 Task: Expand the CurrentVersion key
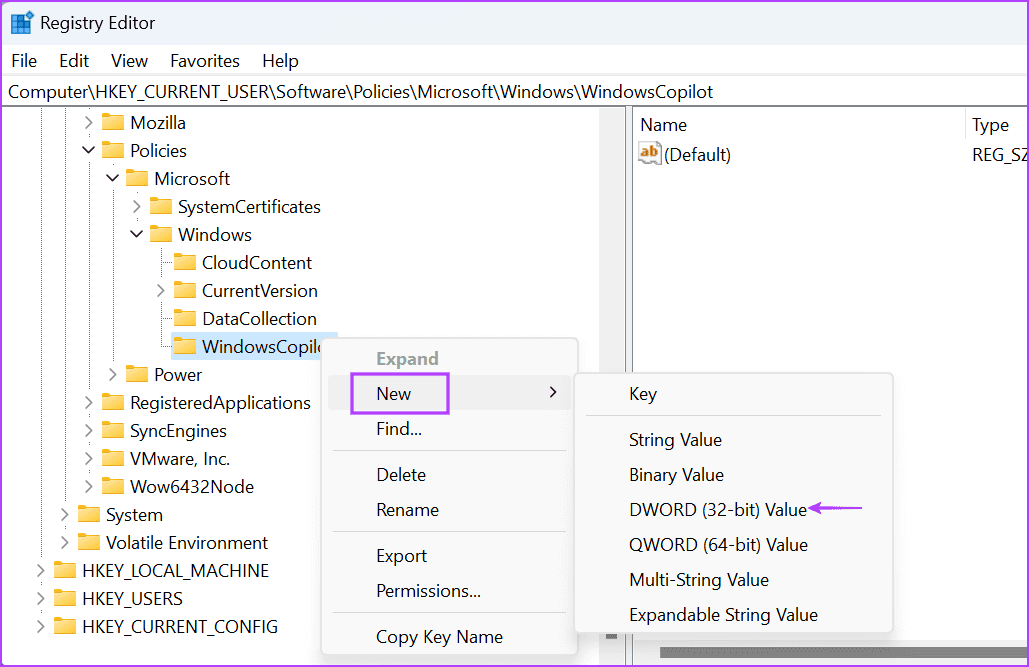[x=161, y=291]
